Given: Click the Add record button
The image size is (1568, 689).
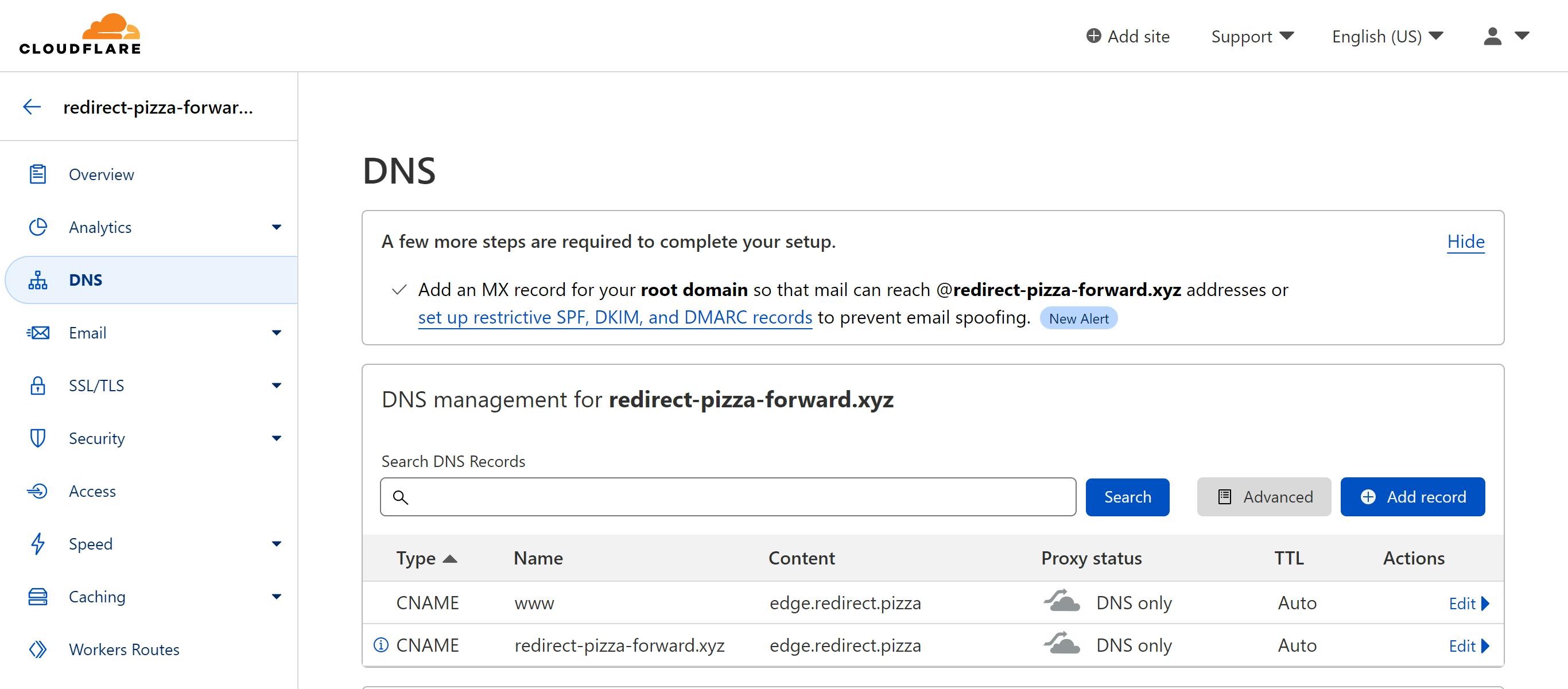Looking at the screenshot, I should click(1412, 497).
